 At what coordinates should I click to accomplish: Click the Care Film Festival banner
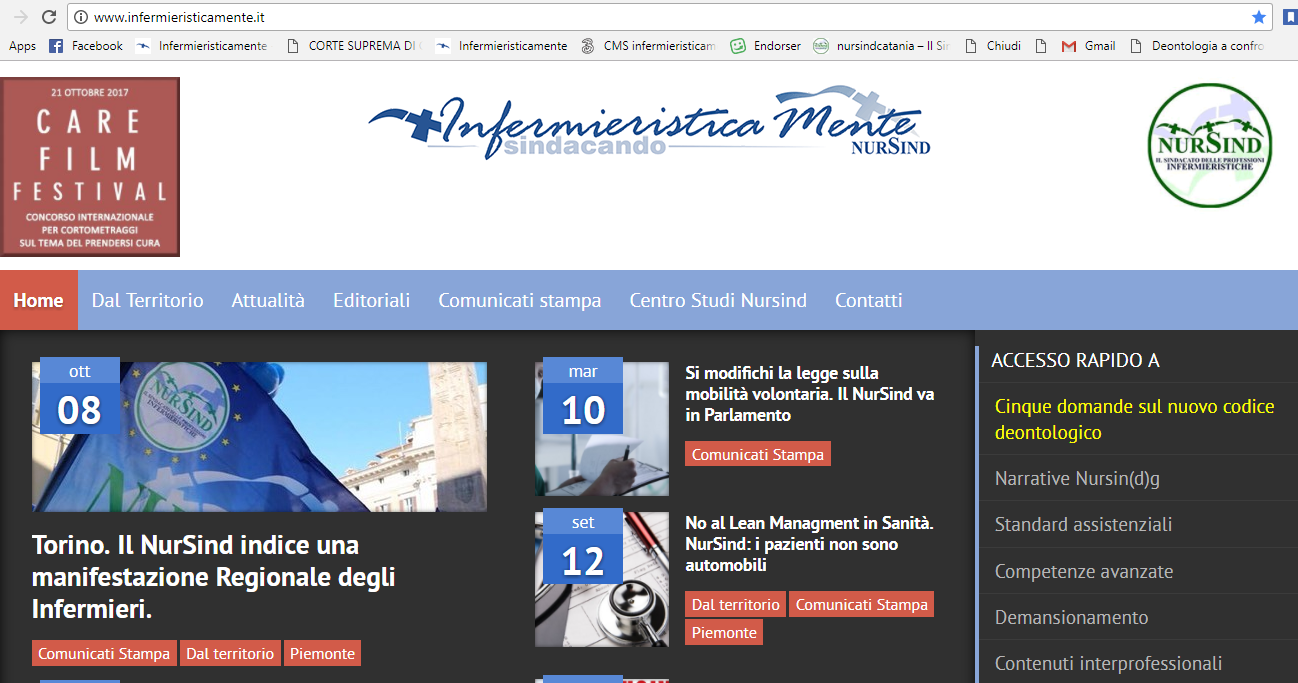click(90, 167)
